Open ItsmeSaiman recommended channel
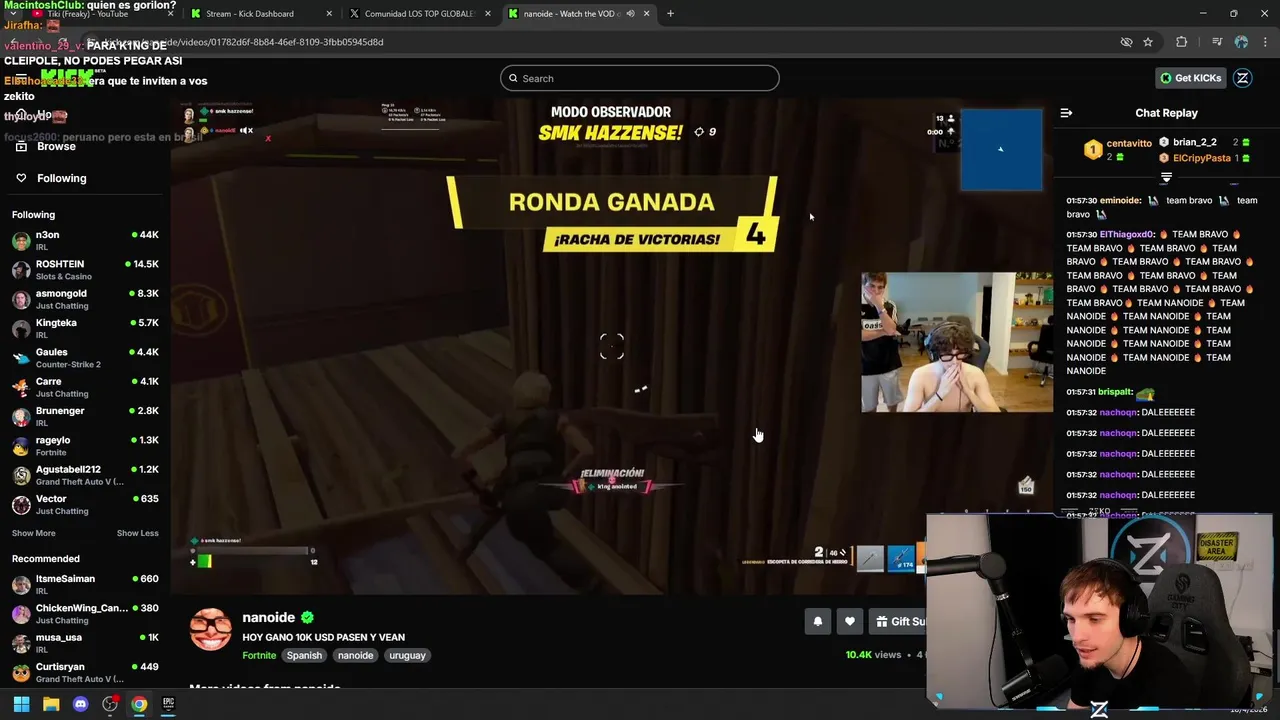1280x720 pixels. (85, 585)
